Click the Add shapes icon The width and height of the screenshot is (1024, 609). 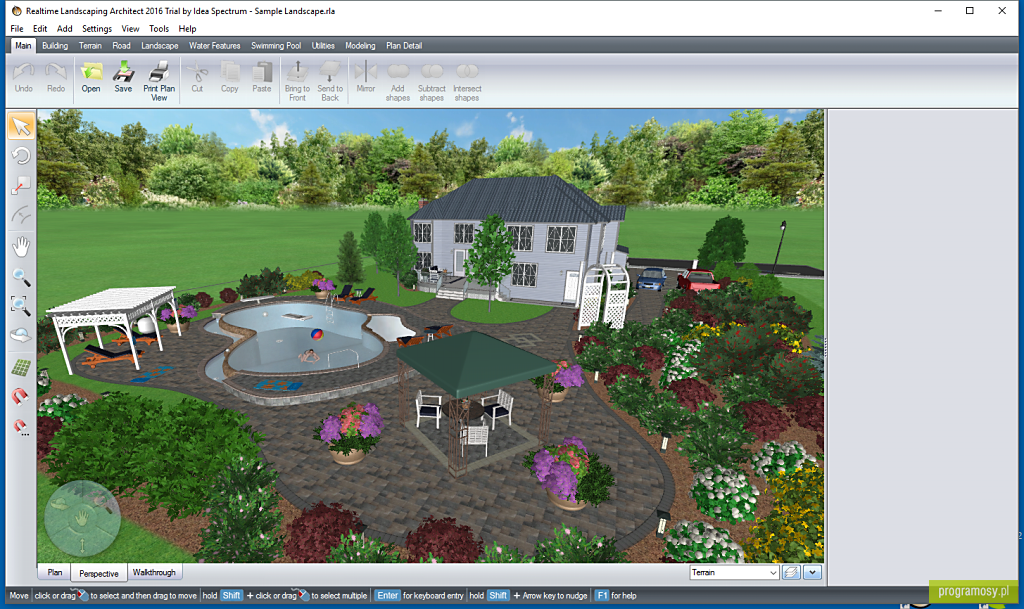click(398, 82)
